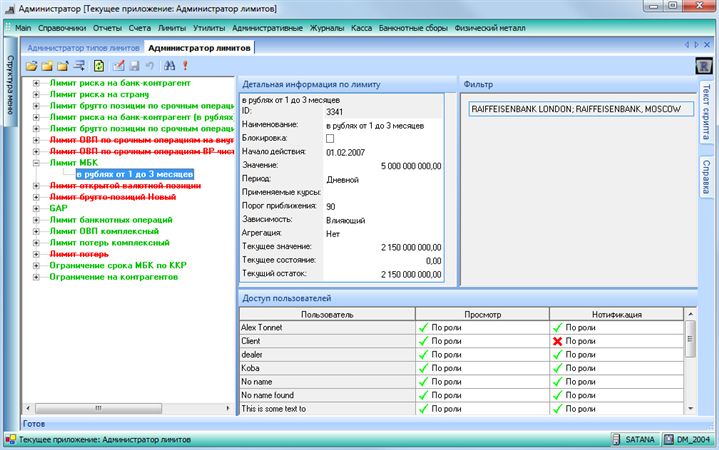This screenshot has width=719, height=450.
Task: Click the status bar application icon
Action: pyautogui.click(x=11, y=439)
